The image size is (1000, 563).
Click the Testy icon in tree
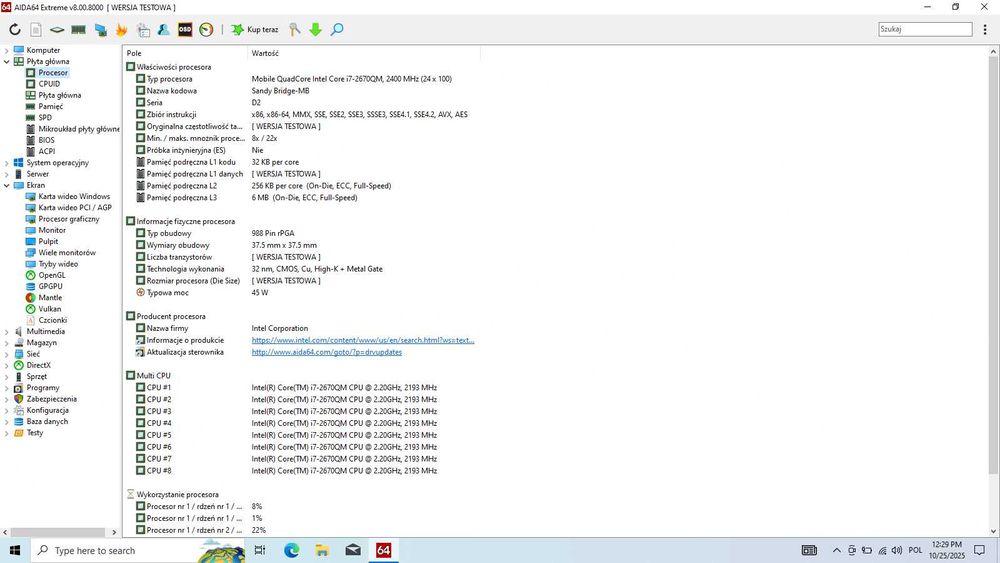(x=18, y=433)
